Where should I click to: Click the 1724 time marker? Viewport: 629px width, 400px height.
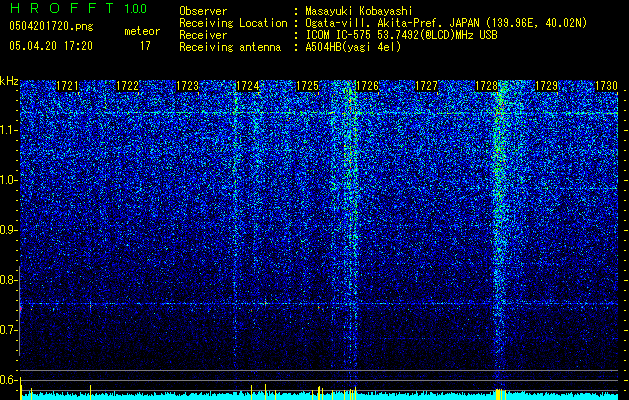click(x=248, y=86)
